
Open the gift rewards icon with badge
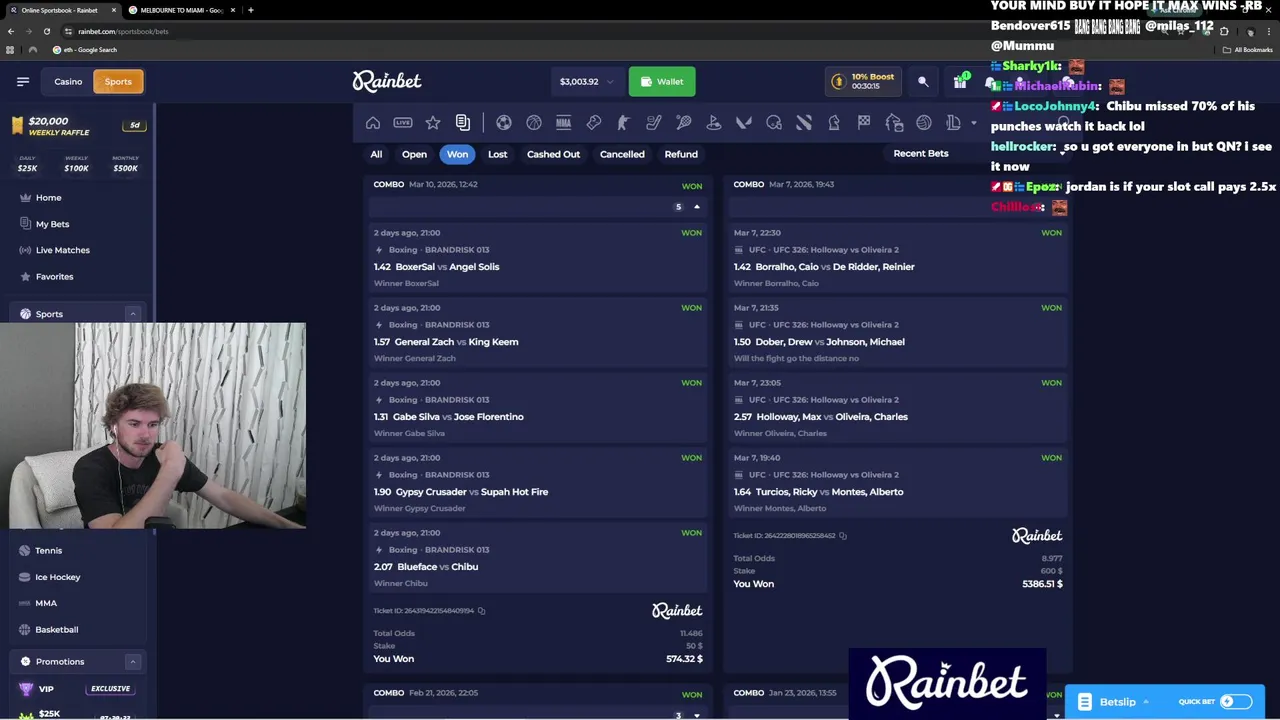click(x=960, y=82)
